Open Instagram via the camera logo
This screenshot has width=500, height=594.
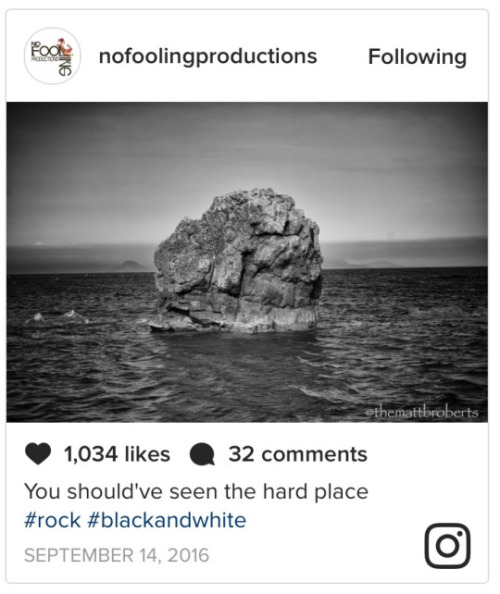pyautogui.click(x=447, y=546)
